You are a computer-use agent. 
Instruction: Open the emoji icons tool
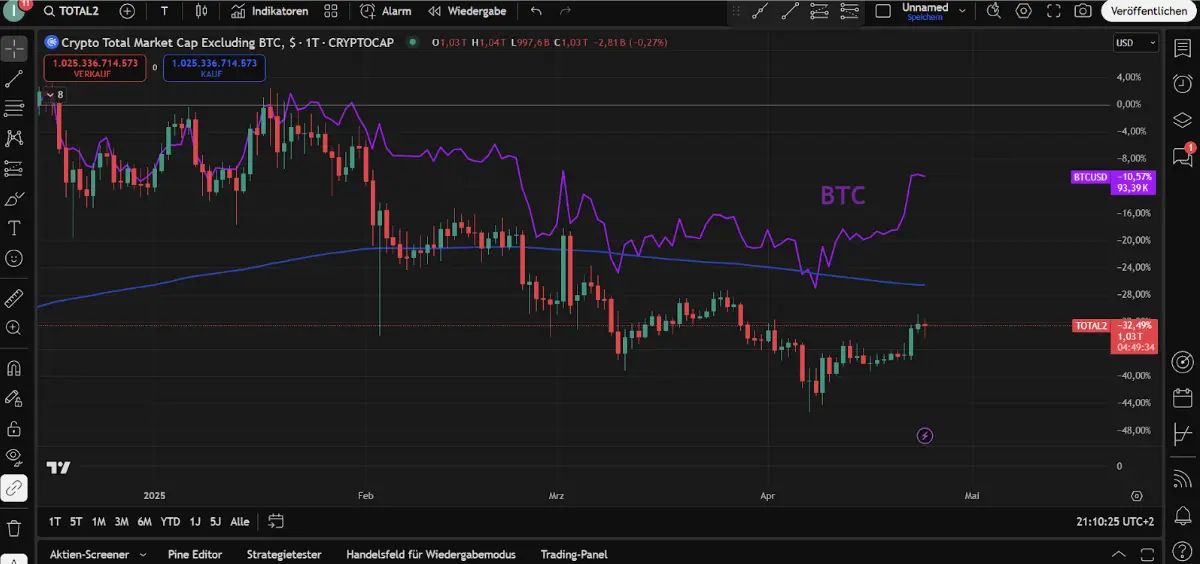(14, 258)
